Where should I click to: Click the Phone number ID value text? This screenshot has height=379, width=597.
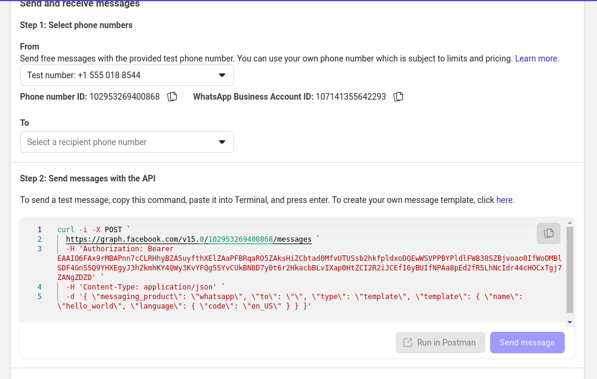125,97
